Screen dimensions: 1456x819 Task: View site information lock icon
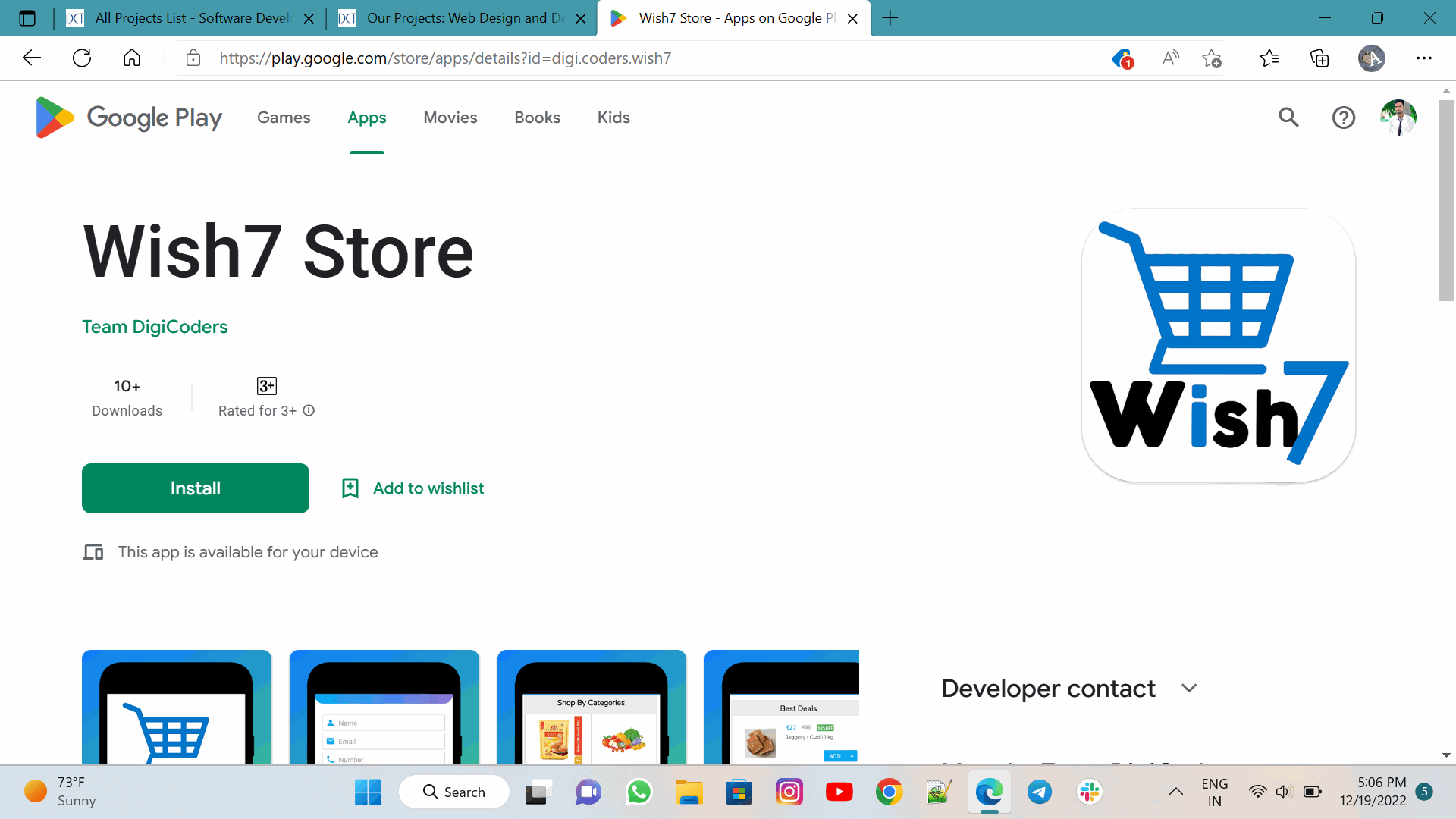pyautogui.click(x=193, y=58)
